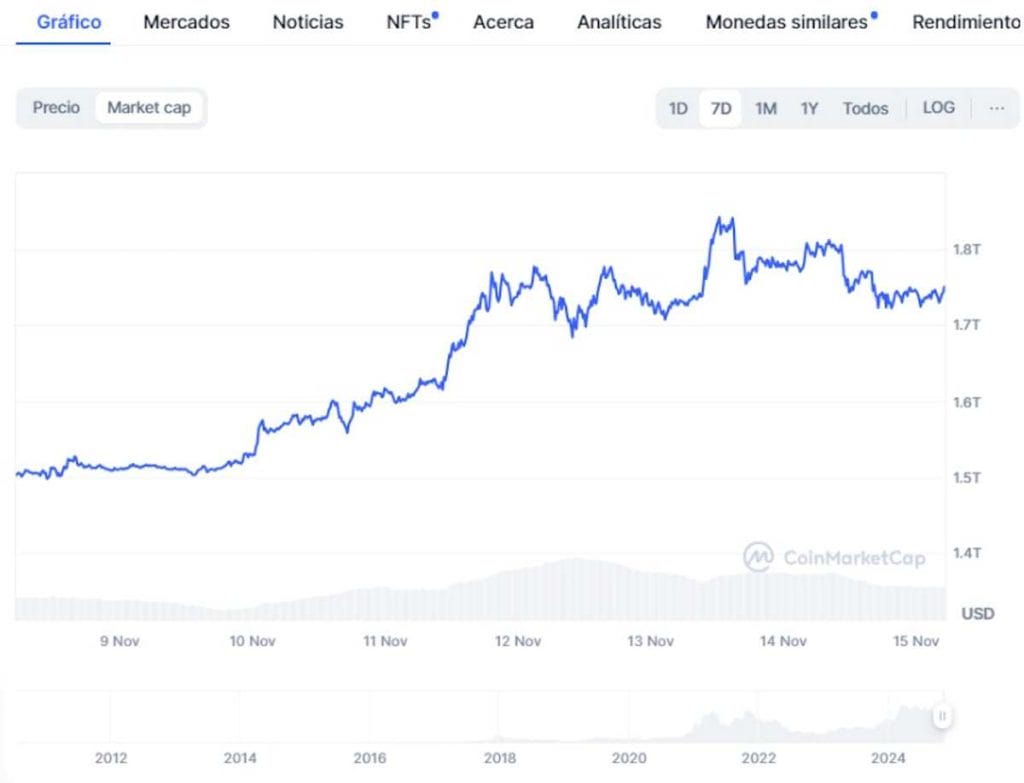Go to the Analíticas section

point(619,21)
